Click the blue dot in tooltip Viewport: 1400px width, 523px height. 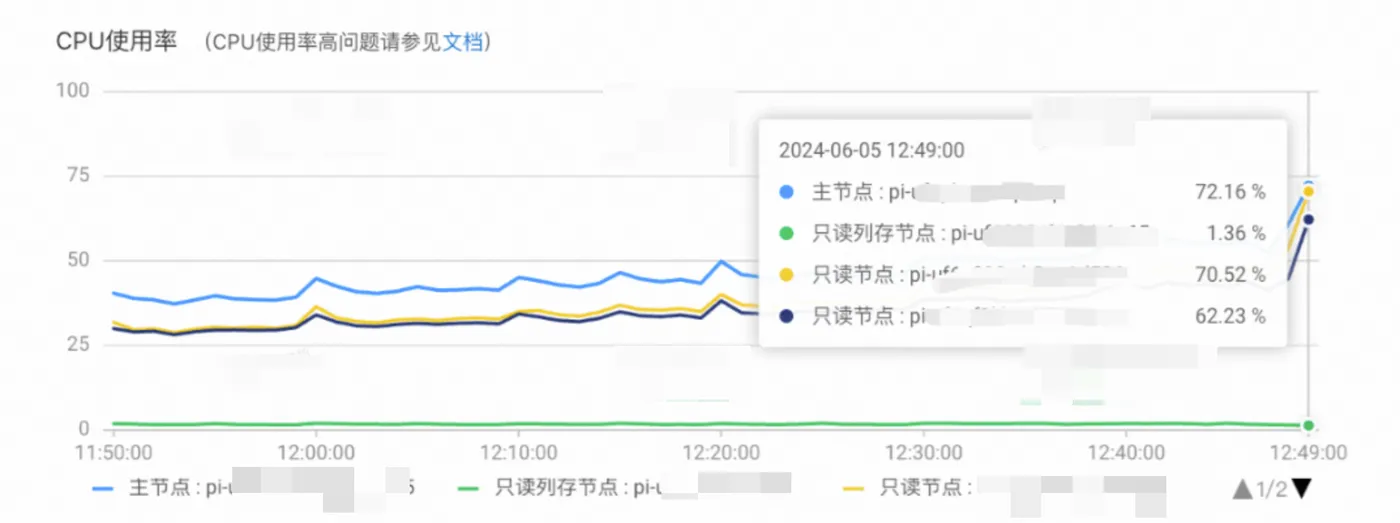786,191
